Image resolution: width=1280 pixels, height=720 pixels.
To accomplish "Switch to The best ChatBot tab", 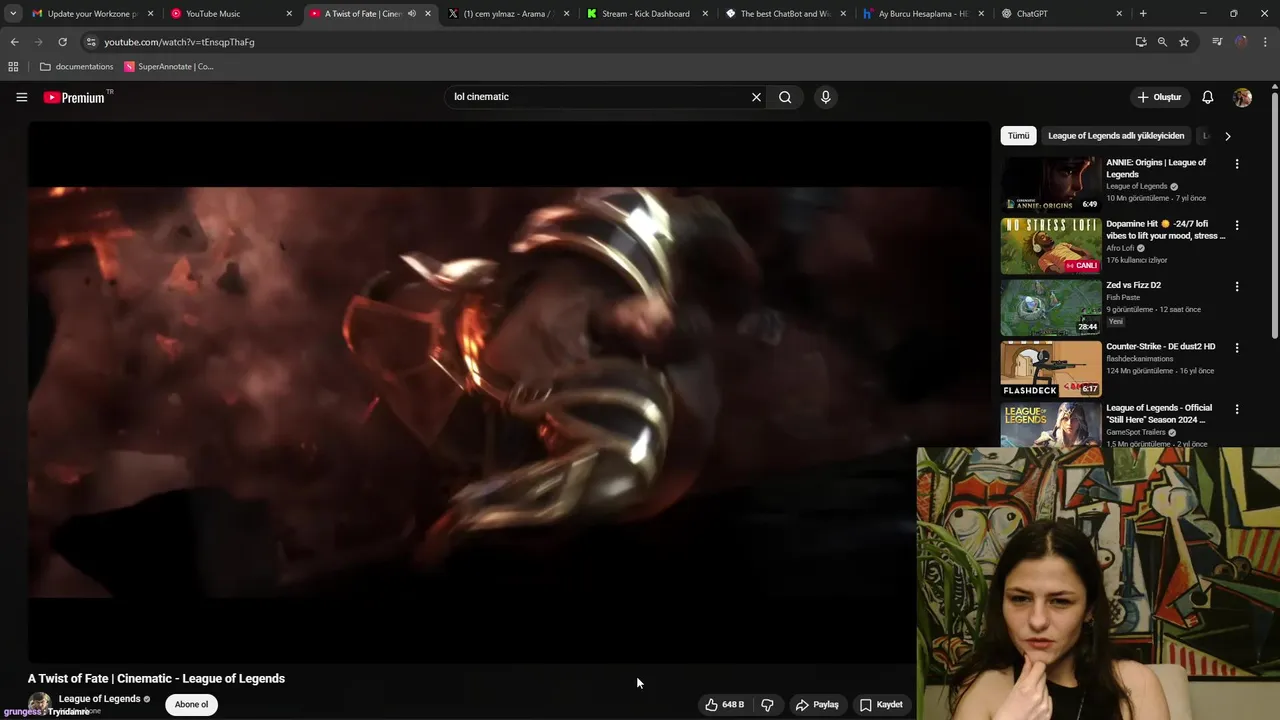I will 783,14.
